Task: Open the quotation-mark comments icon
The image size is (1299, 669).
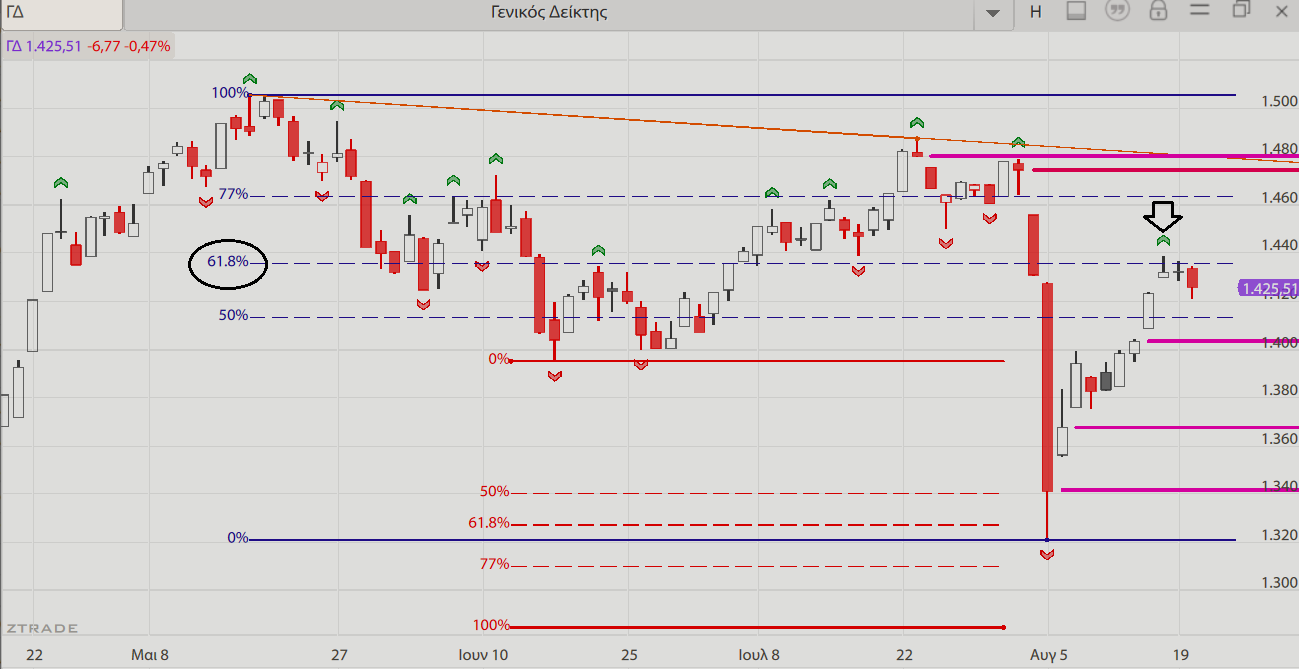Action: click(1117, 12)
